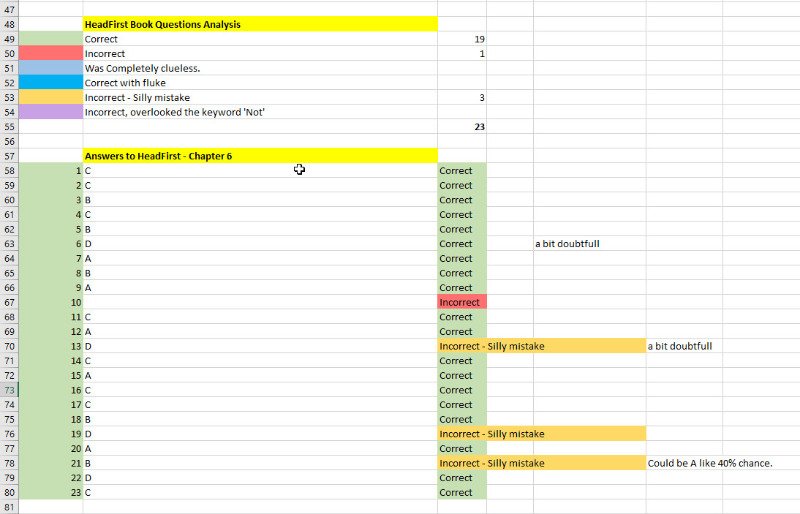
Task: Select the 'Correct' result for question 12
Action: point(462,331)
